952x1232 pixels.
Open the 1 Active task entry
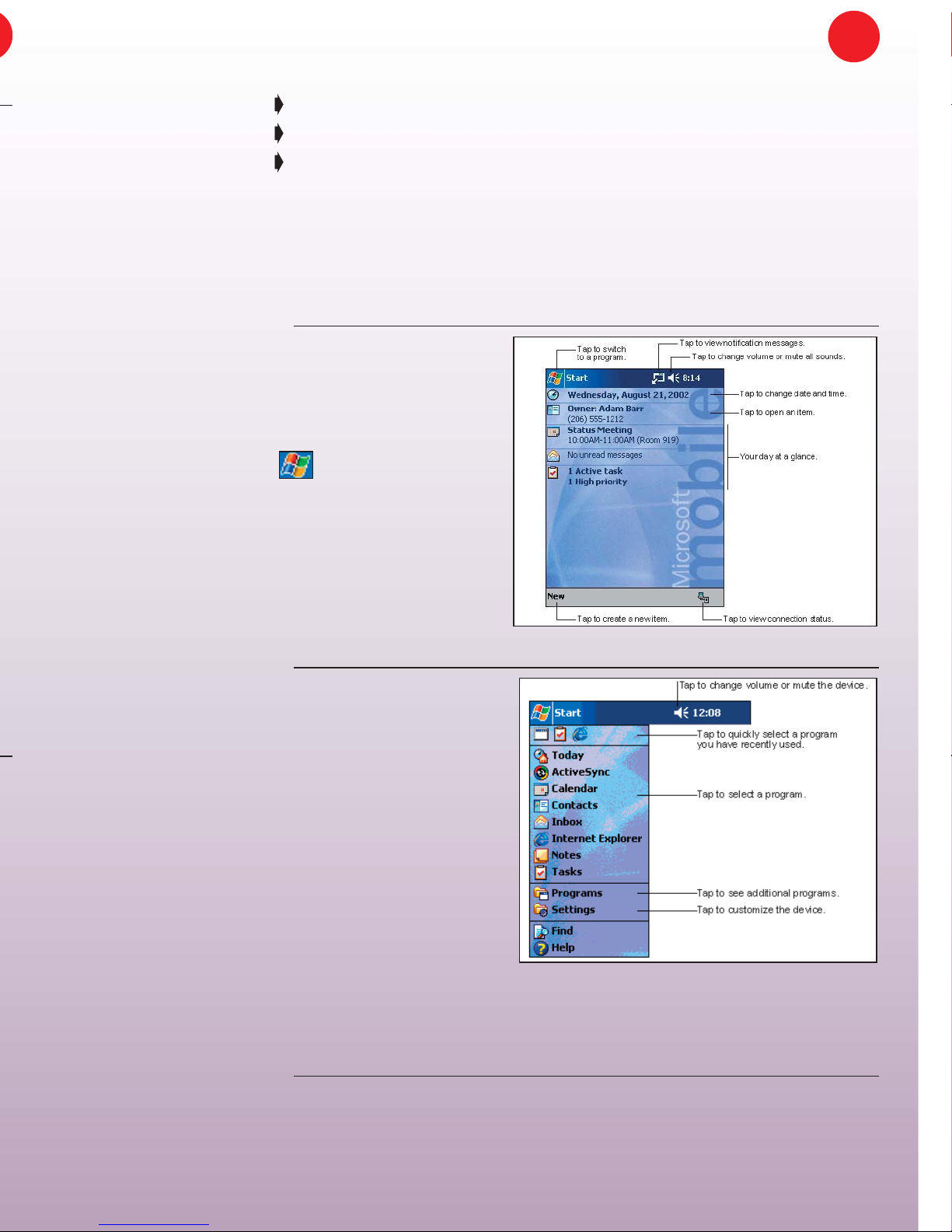(595, 471)
